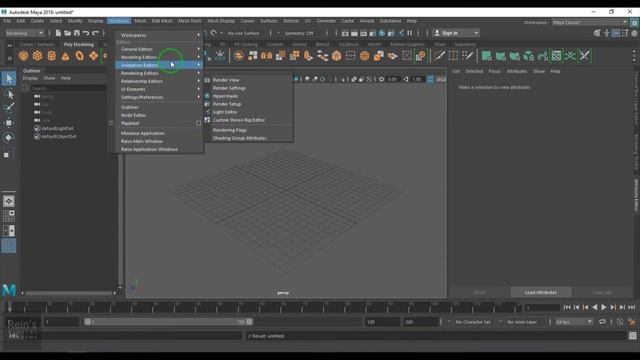The image size is (640, 360).
Task: Click the Open Scene folder icon
Action: click(x=67, y=33)
